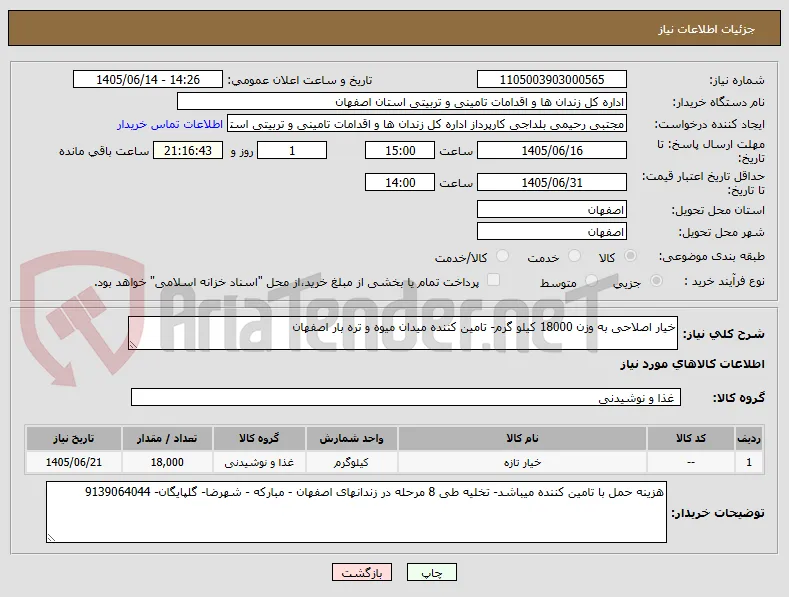Viewport: 789px width, 597px height.
Task: Click the remaining time countdown 21:16:43
Action: coord(188,151)
